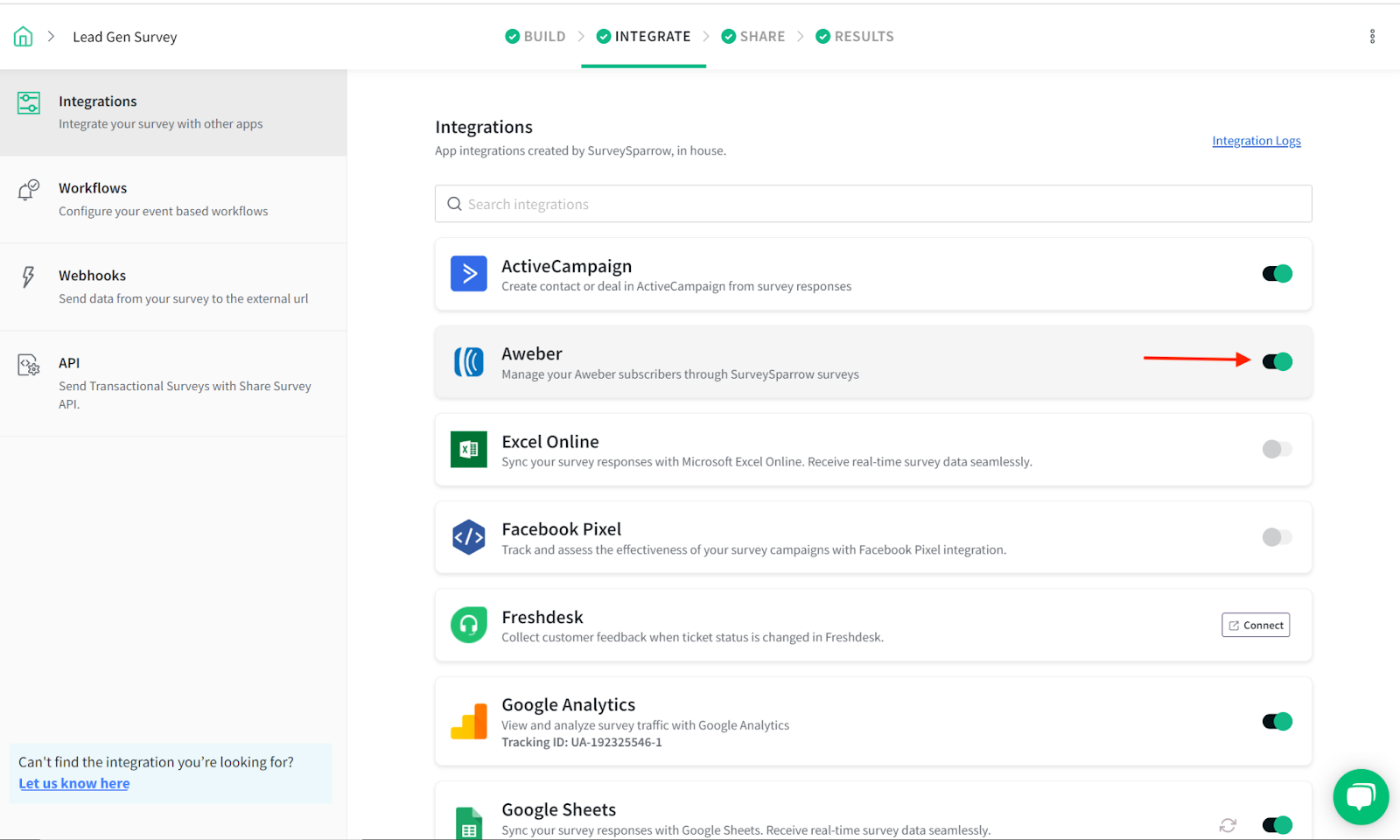Click the Freshdesk integration title

[x=542, y=617]
